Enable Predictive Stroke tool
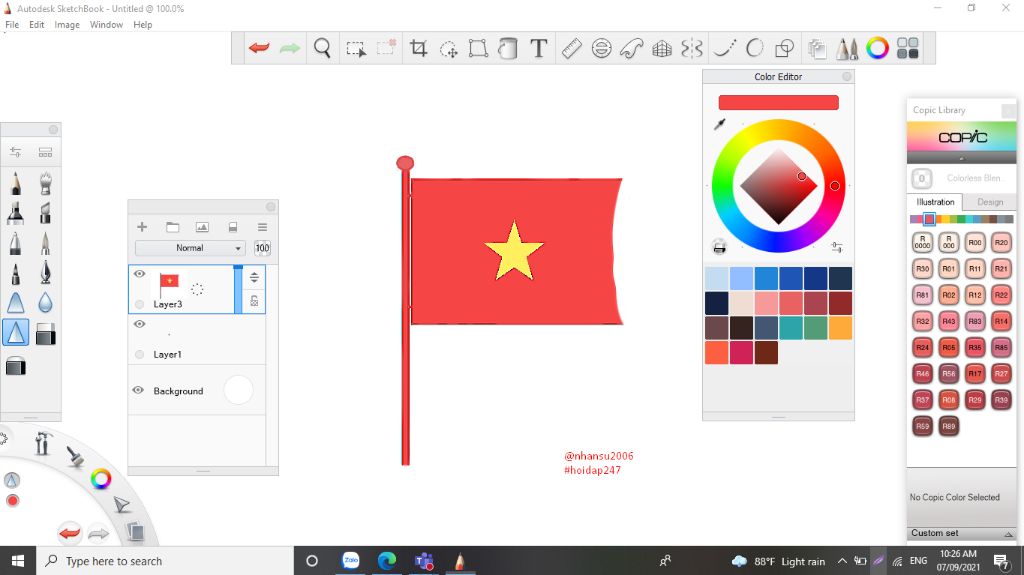1024x575 pixels. 754,48
